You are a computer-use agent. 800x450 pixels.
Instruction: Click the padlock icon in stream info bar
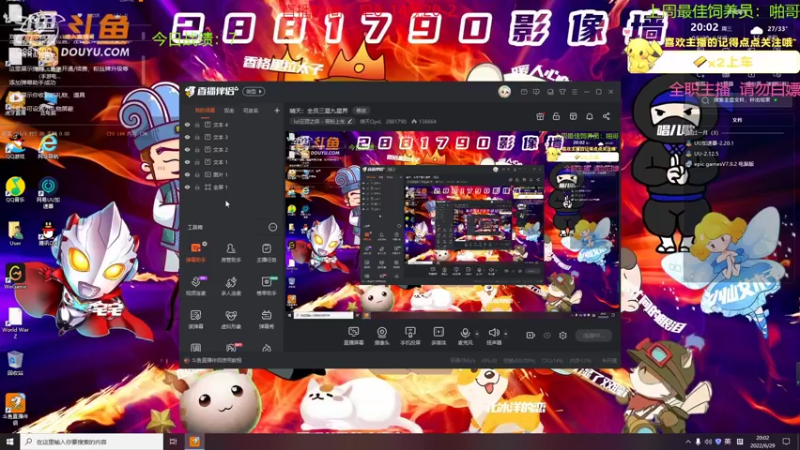[x=556, y=116]
